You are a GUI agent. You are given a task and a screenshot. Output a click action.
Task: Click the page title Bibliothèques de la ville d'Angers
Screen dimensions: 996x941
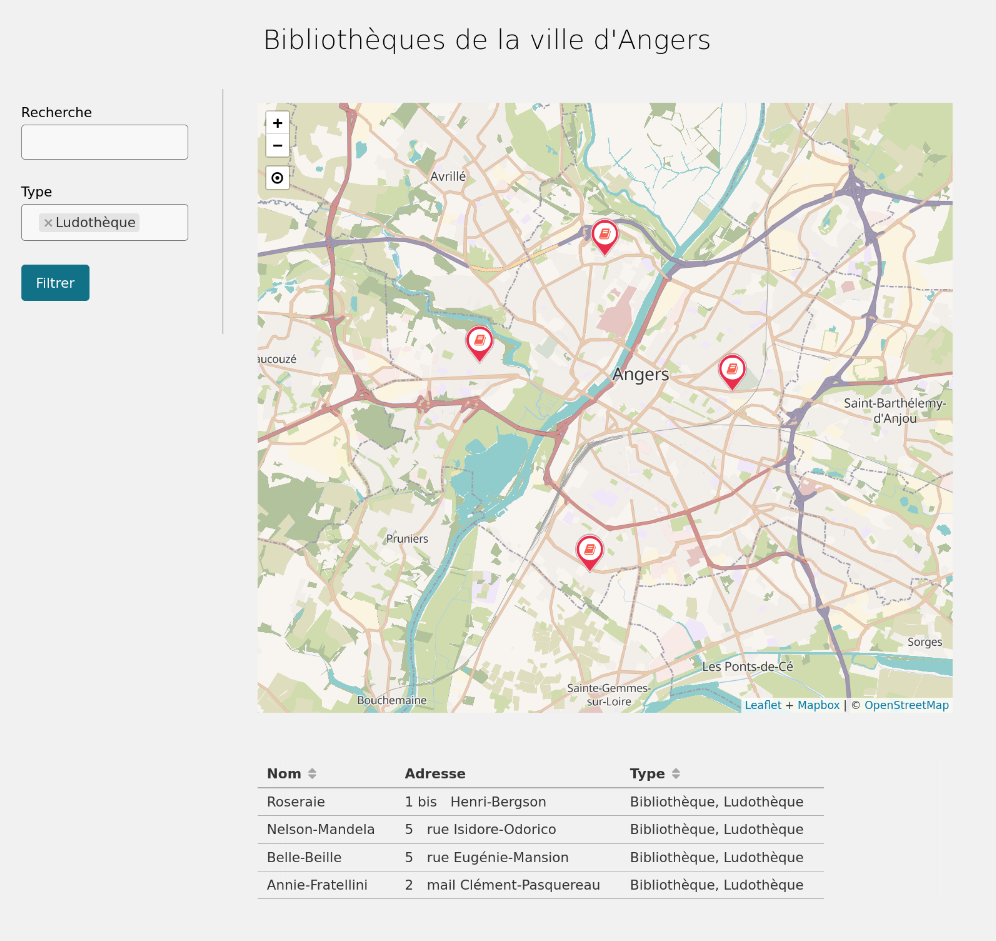tap(487, 39)
